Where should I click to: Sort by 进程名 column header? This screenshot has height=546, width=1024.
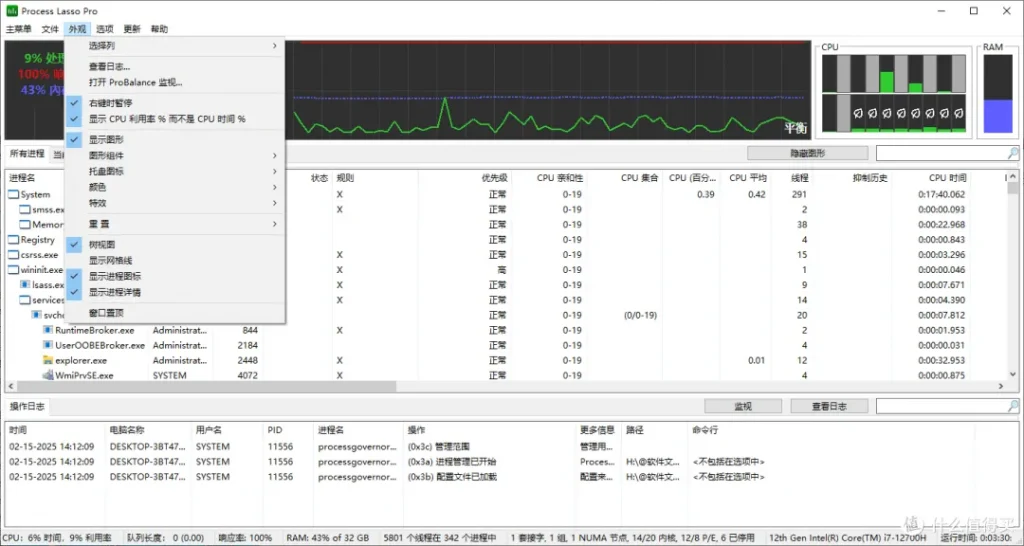(x=22, y=178)
